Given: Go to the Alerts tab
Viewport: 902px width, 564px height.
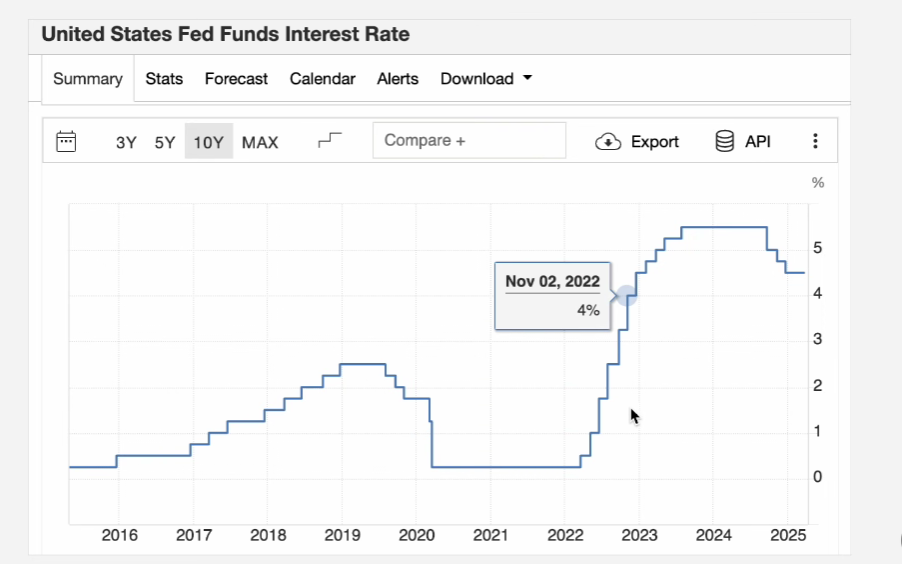Looking at the screenshot, I should pyautogui.click(x=398, y=79).
